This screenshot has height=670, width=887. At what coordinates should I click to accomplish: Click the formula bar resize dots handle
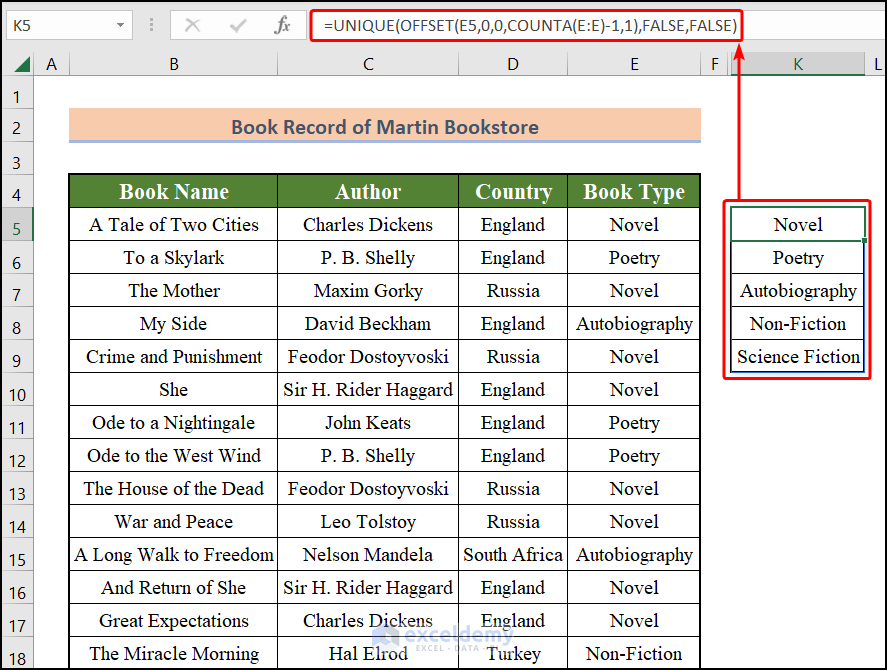pyautogui.click(x=151, y=25)
